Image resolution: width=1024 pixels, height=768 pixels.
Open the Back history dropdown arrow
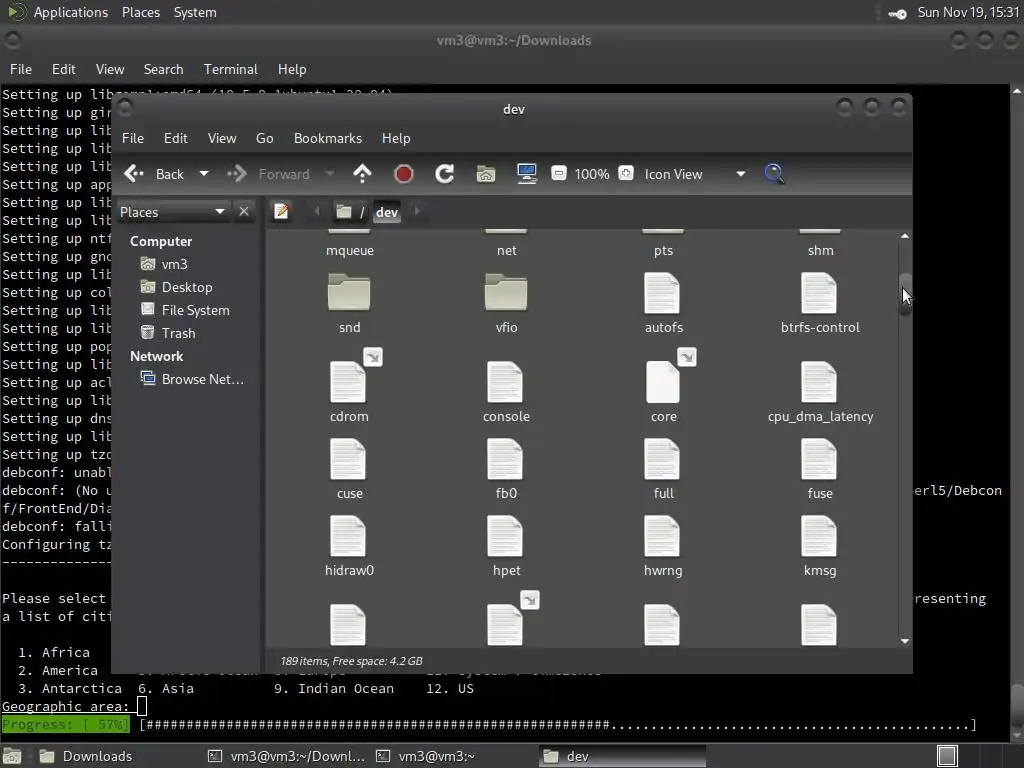click(204, 174)
